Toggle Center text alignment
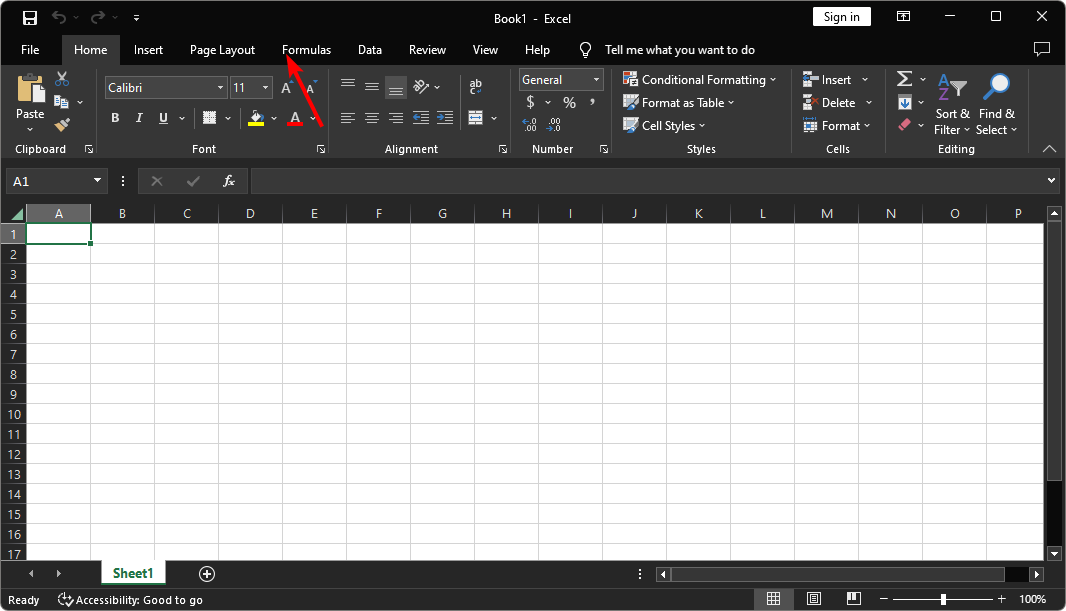Image resolution: width=1066 pixels, height=611 pixels. tap(372, 118)
